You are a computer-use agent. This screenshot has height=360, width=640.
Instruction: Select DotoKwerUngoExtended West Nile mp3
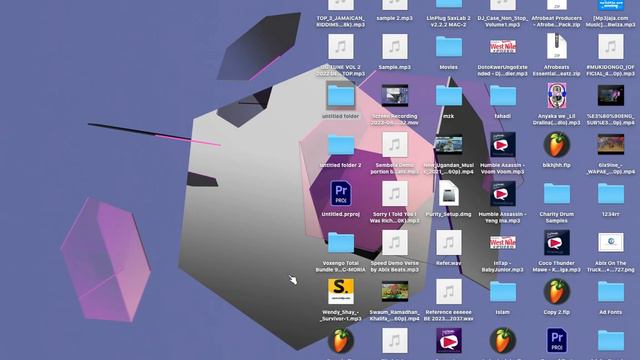click(x=502, y=47)
